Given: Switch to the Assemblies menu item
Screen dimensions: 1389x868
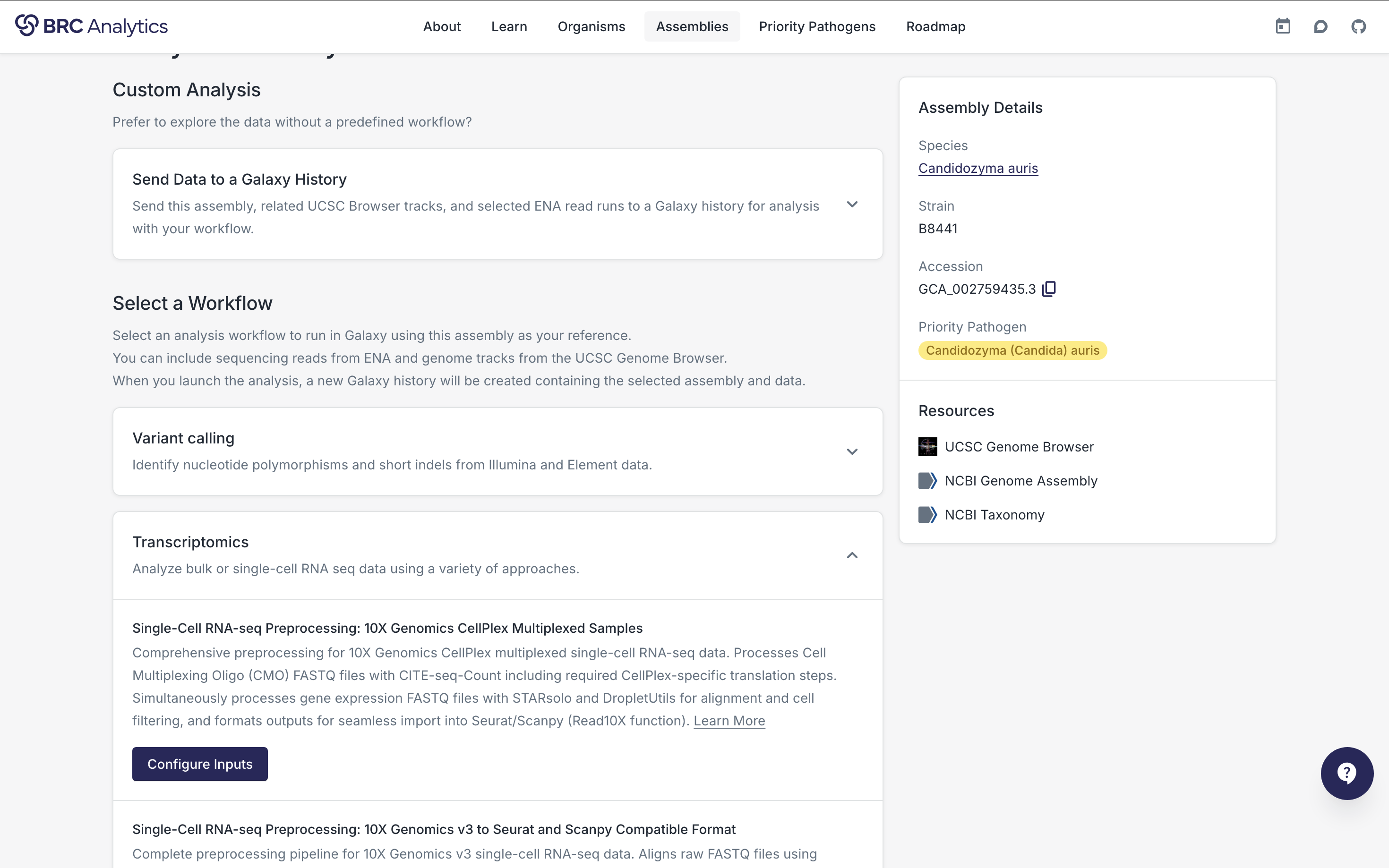Looking at the screenshot, I should (692, 26).
